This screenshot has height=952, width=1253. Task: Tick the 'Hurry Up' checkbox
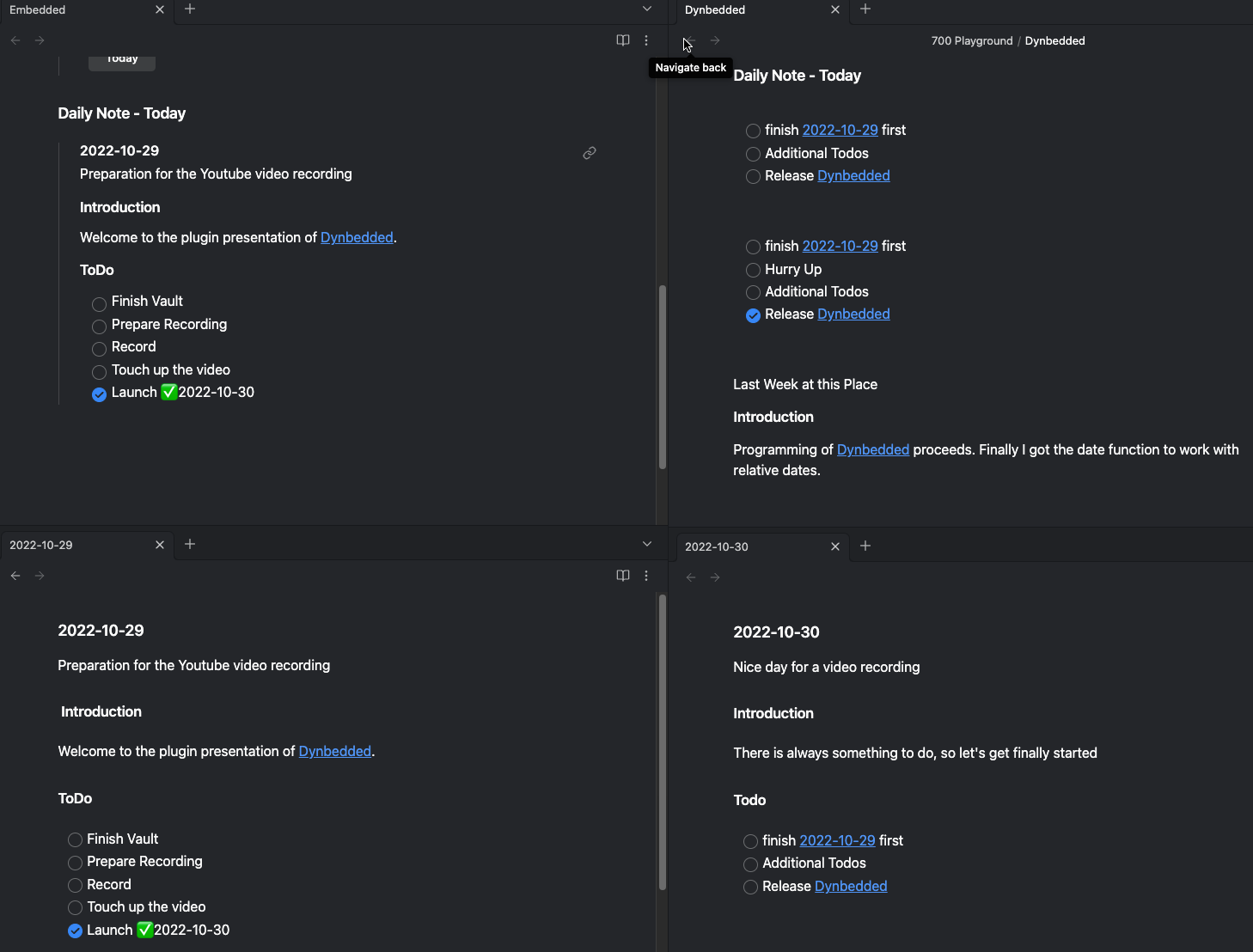click(753, 270)
